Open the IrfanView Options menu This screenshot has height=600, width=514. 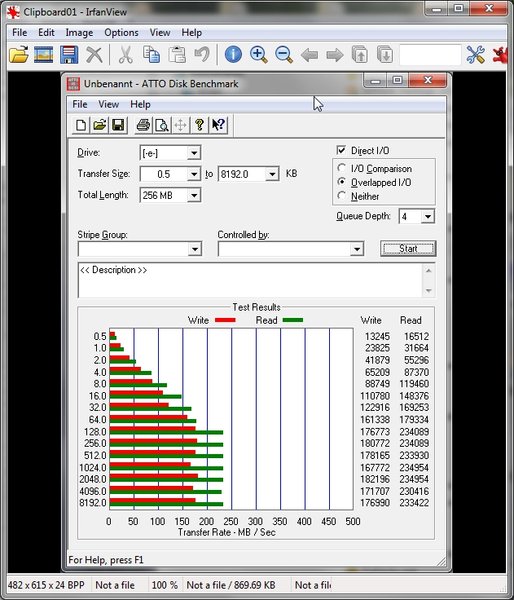(x=121, y=33)
